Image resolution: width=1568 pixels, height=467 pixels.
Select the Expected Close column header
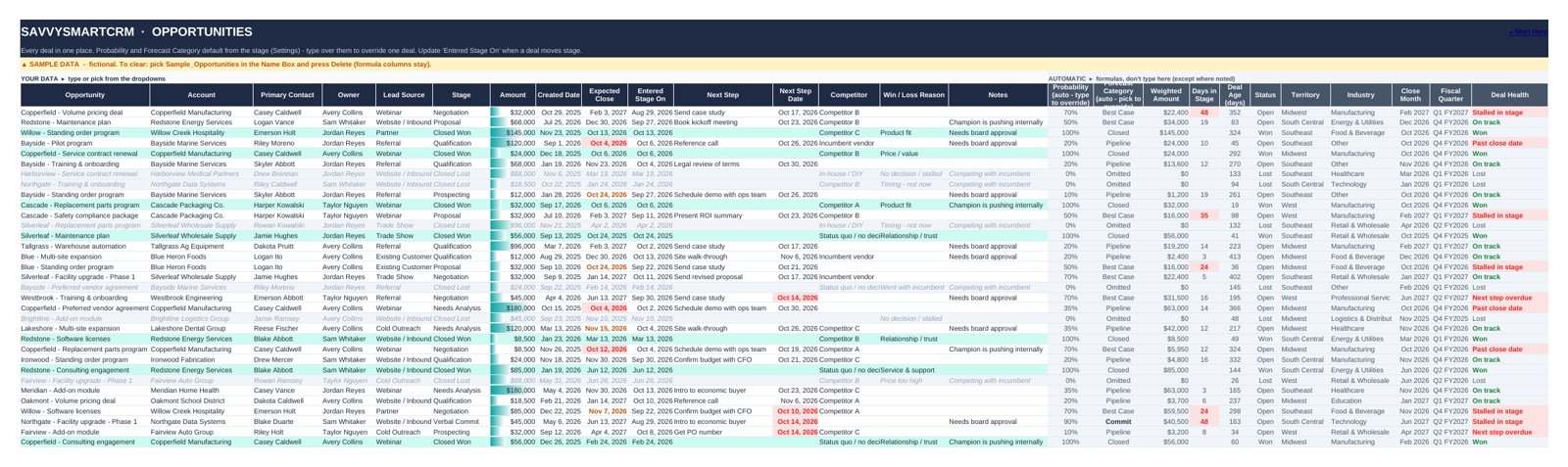605,95
